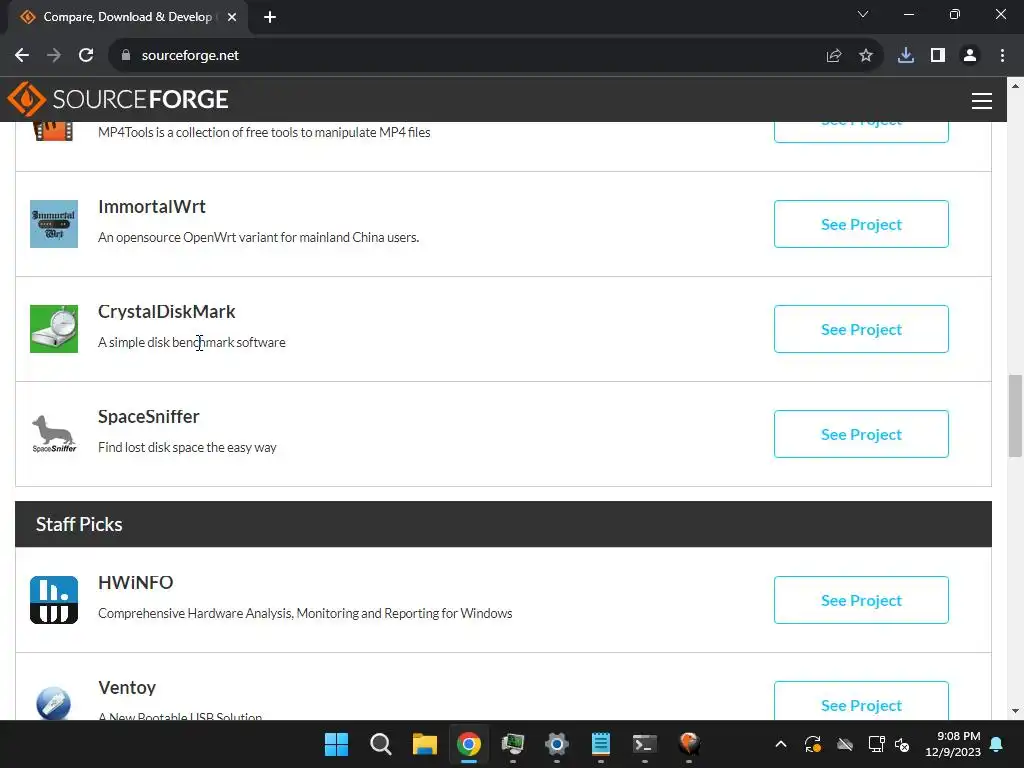The height and width of the screenshot is (768, 1024).
Task: Click the Ventoy project icon
Action: 54,703
